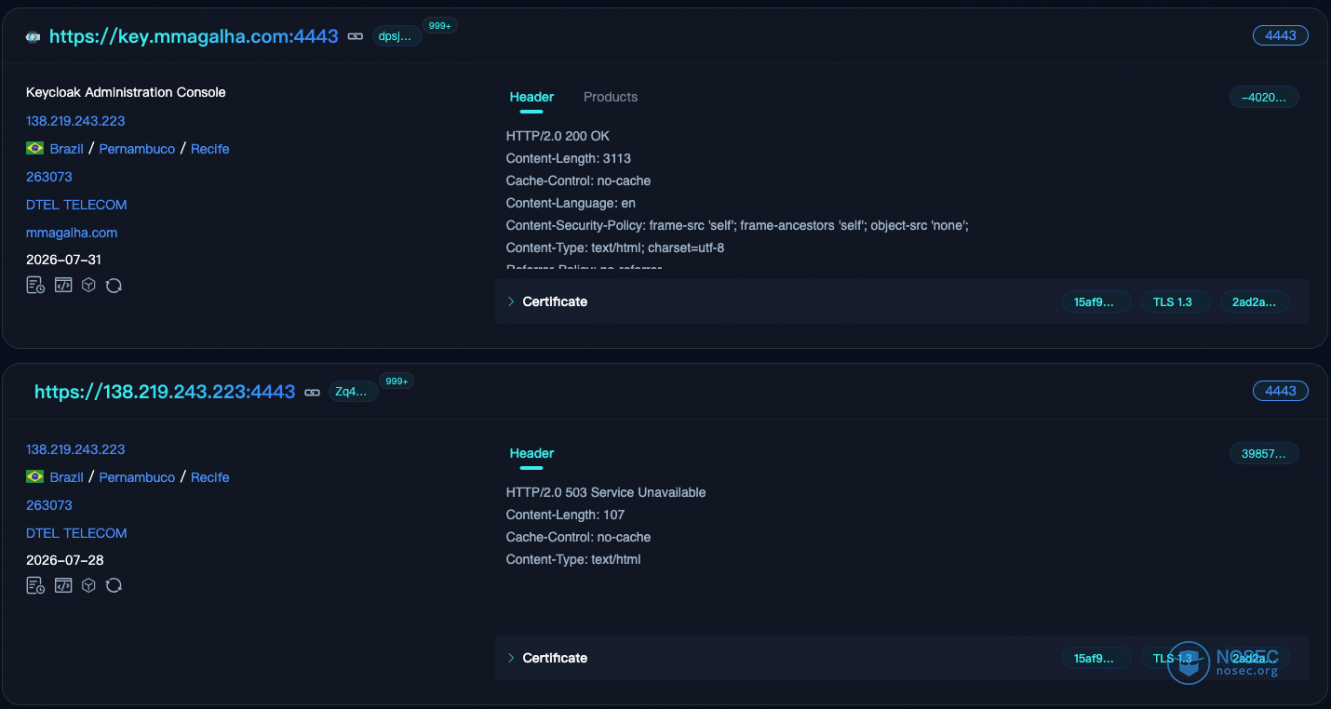Click 4443 port badge on second result
The height and width of the screenshot is (709, 1331).
pyautogui.click(x=1281, y=391)
